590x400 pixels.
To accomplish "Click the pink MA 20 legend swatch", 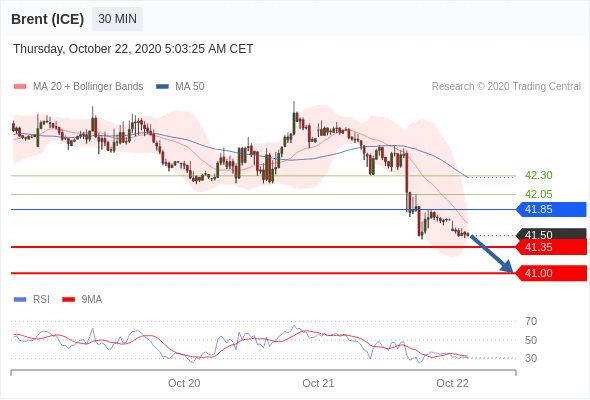I will coord(20,87).
